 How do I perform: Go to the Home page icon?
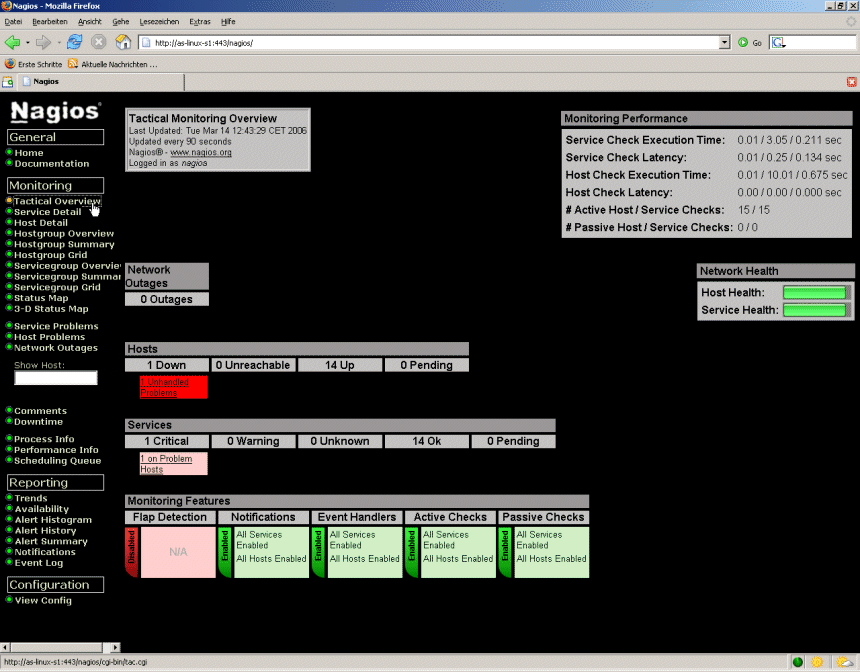[x=123, y=42]
